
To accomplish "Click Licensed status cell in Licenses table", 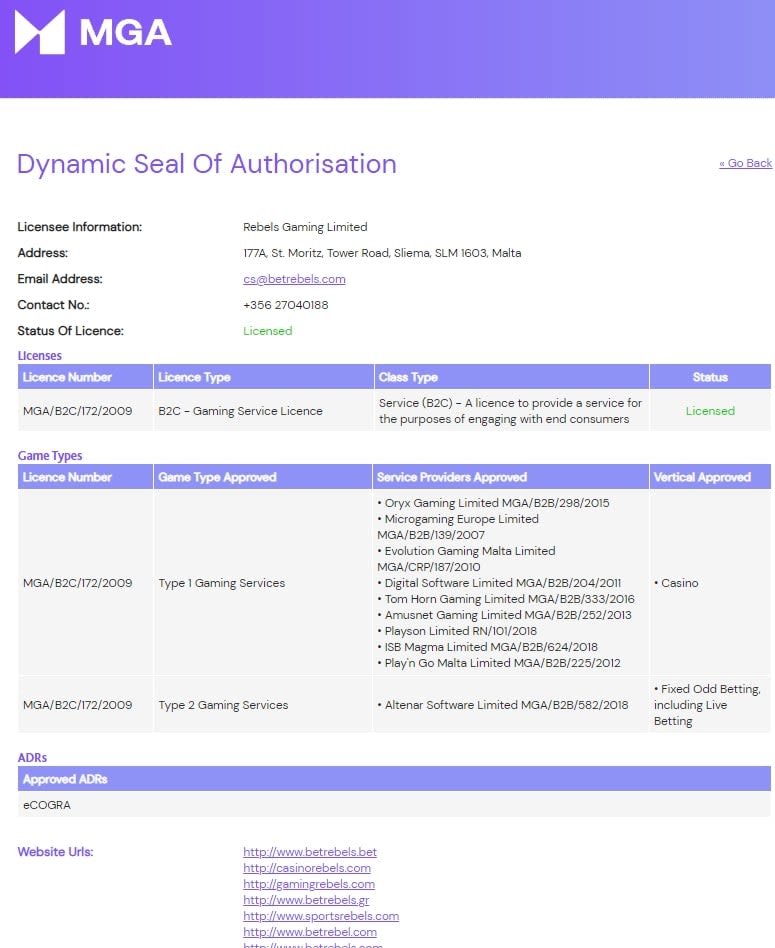I will click(x=710, y=411).
